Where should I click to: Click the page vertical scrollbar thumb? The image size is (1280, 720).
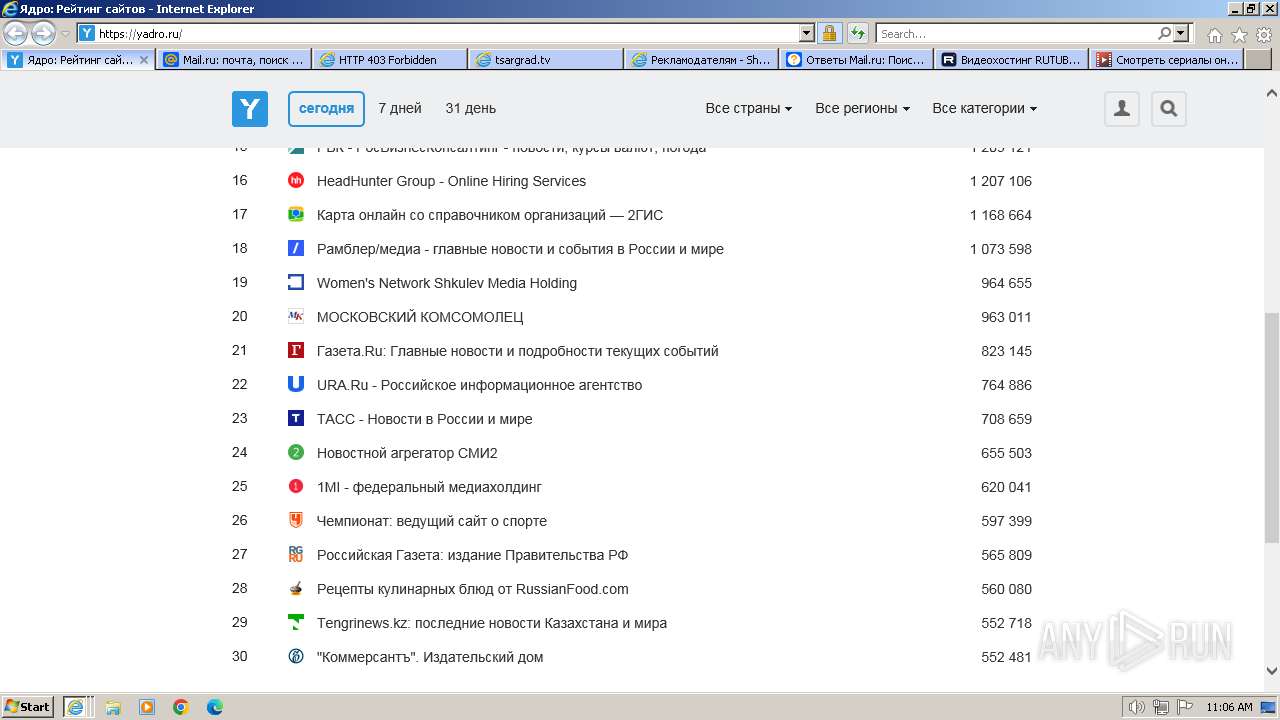click(1272, 428)
